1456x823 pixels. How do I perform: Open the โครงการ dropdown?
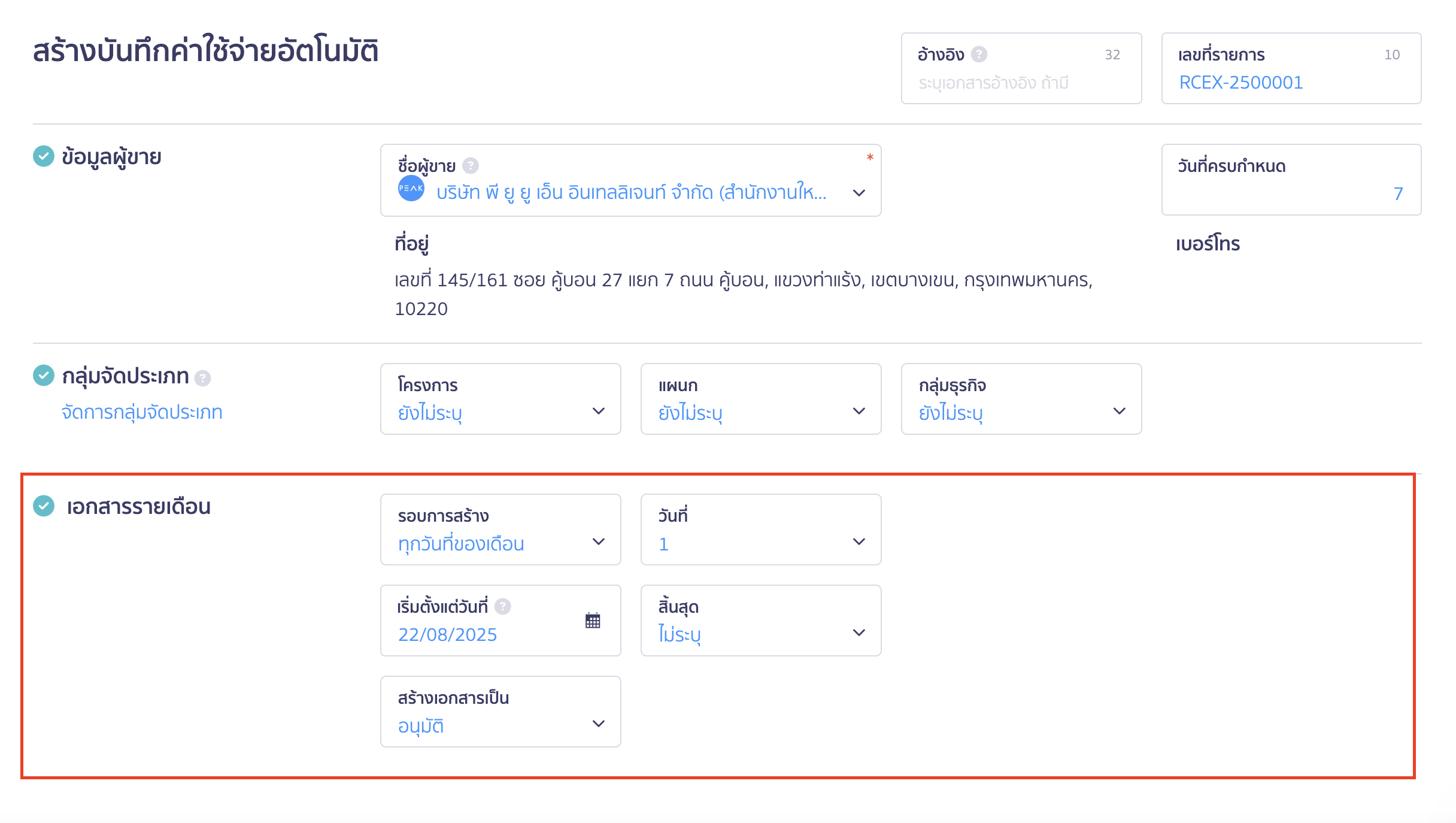click(501, 399)
